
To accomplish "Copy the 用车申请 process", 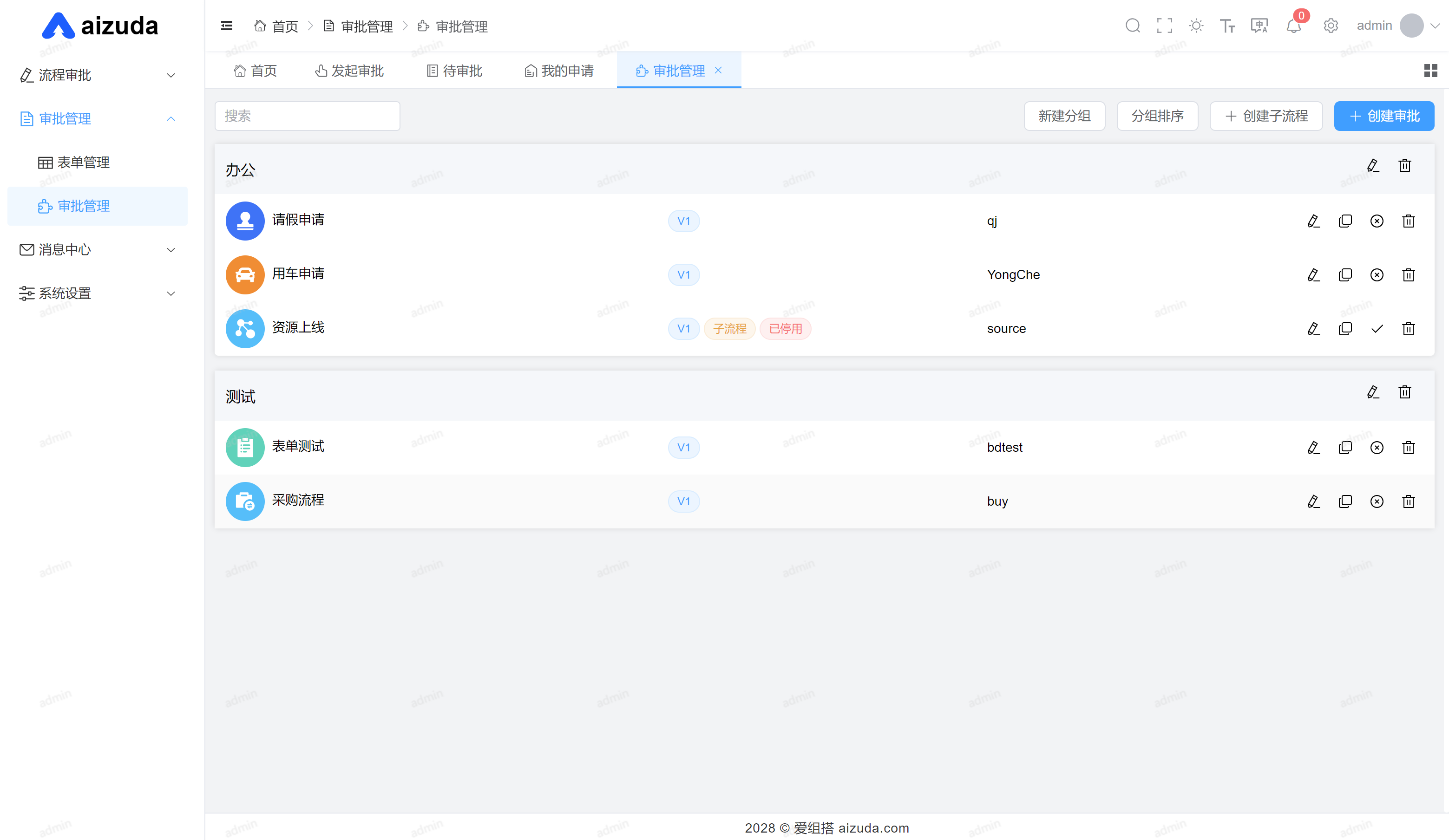I will [x=1345, y=275].
